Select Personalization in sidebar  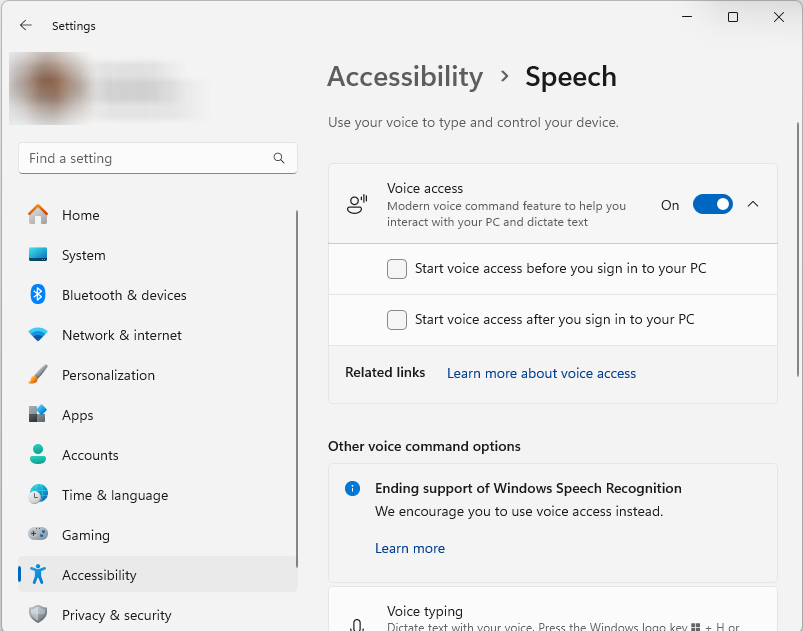coord(158,375)
